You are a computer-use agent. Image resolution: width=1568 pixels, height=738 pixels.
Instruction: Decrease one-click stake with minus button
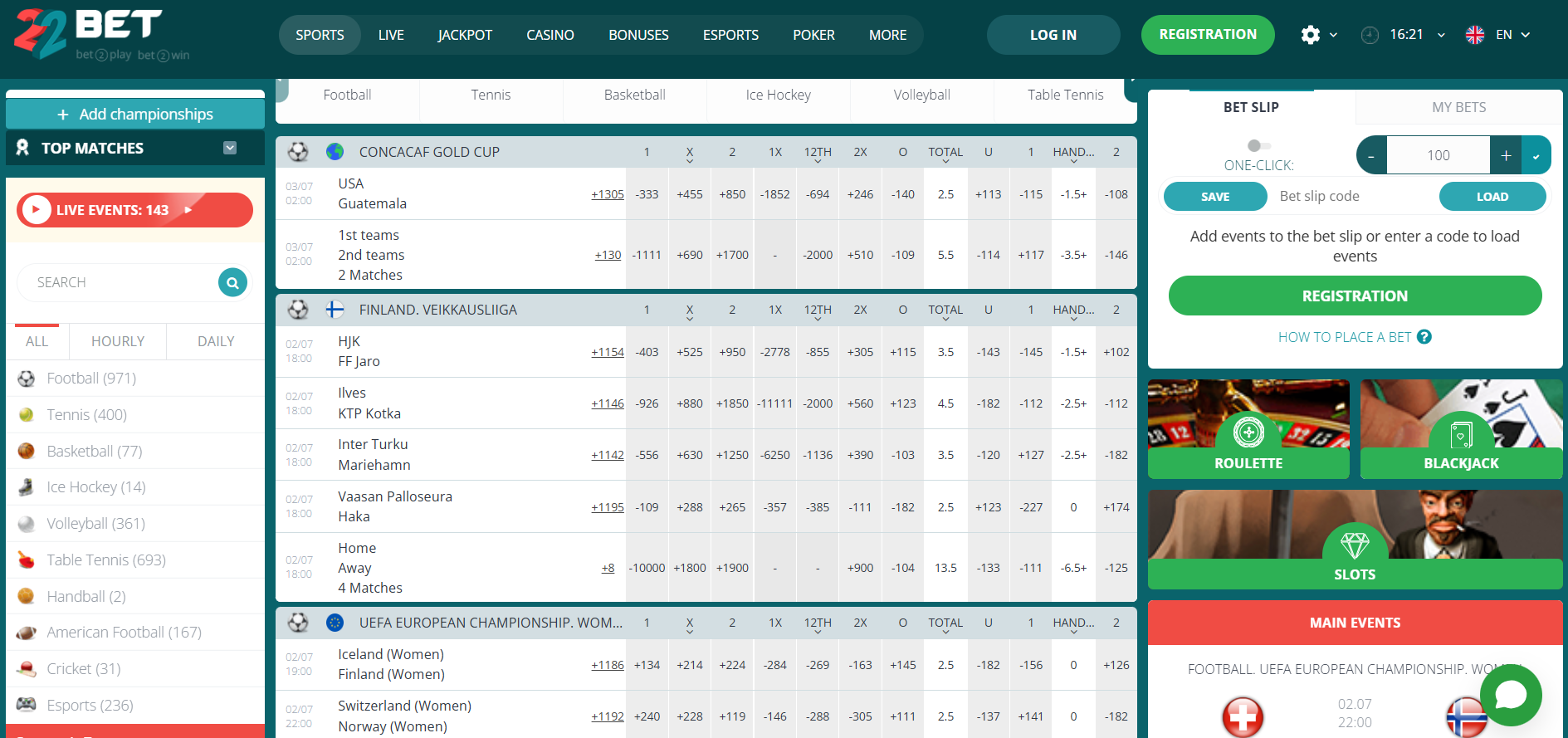pos(1371,155)
